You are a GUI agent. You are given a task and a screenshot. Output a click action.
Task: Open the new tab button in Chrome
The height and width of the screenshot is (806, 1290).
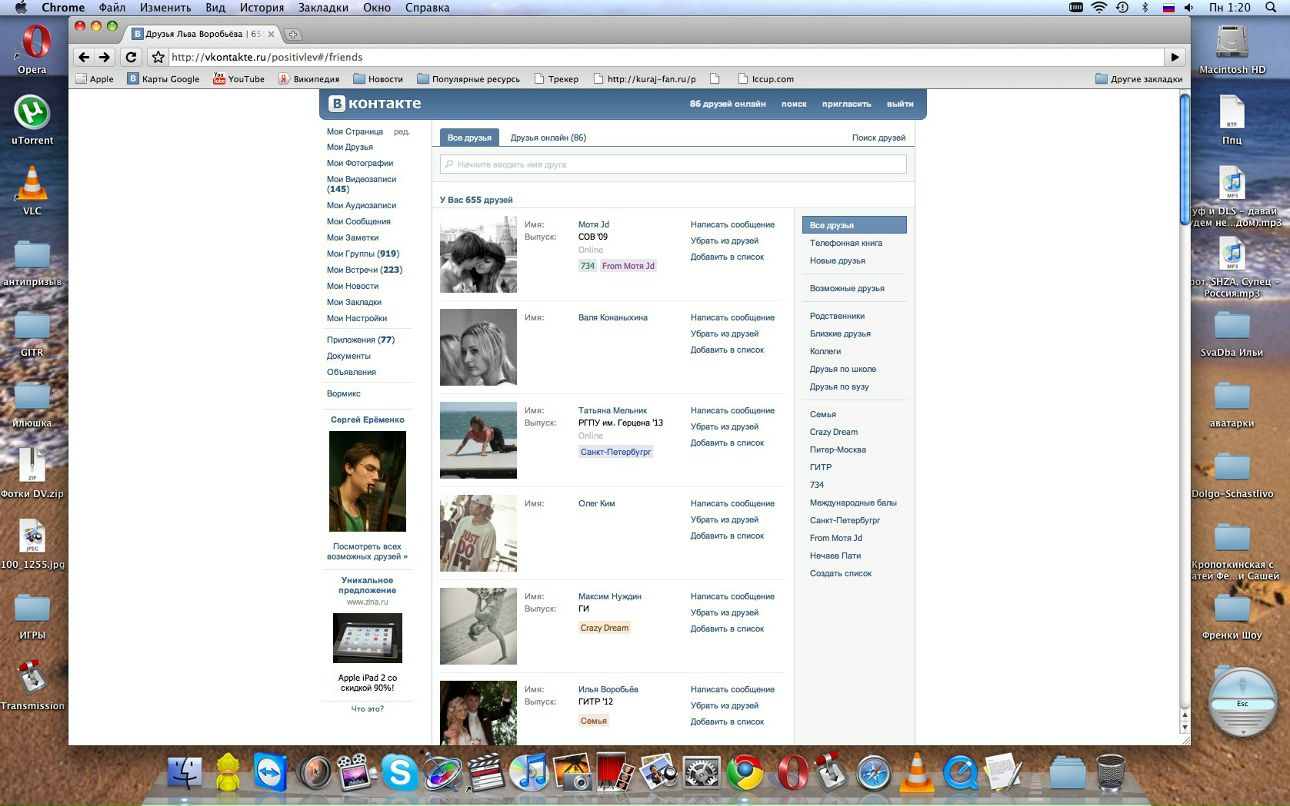[x=293, y=34]
